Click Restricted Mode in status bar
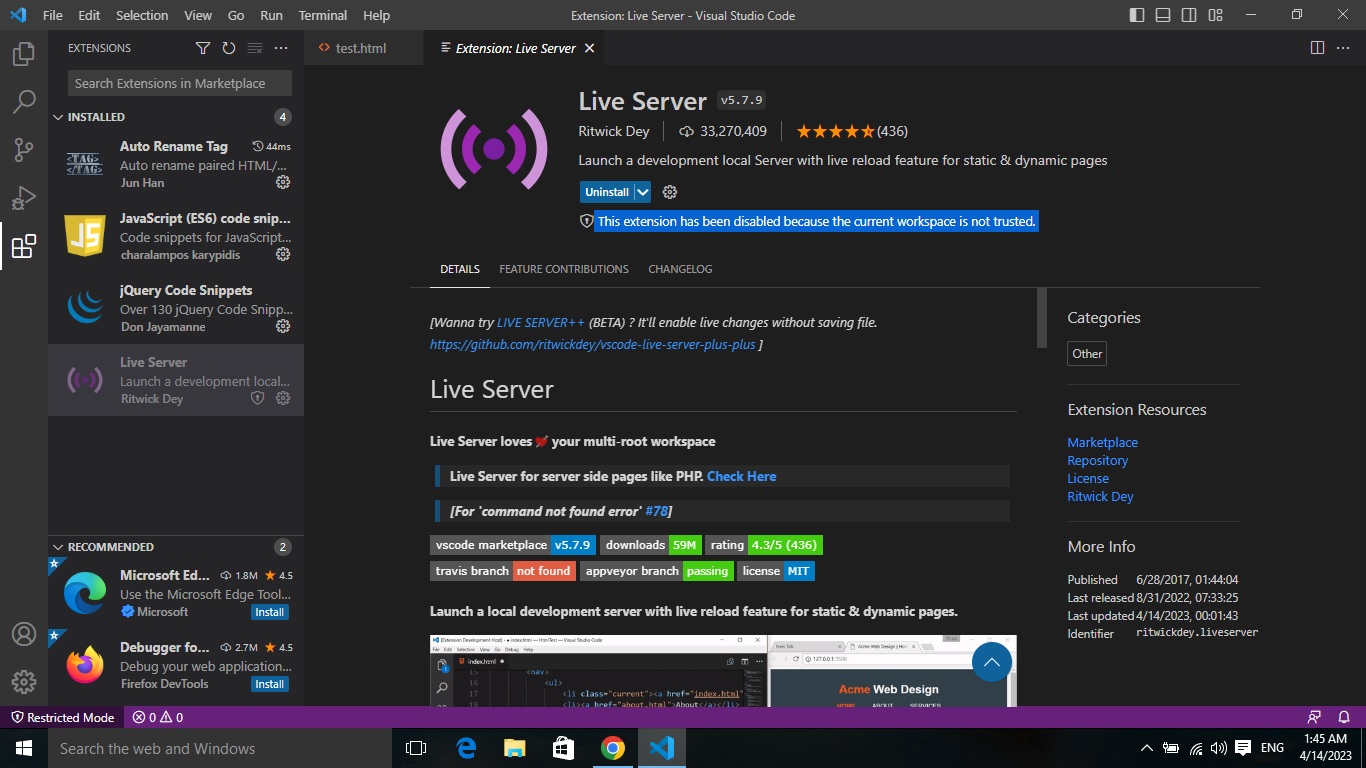The image size is (1366, 768). tap(62, 717)
